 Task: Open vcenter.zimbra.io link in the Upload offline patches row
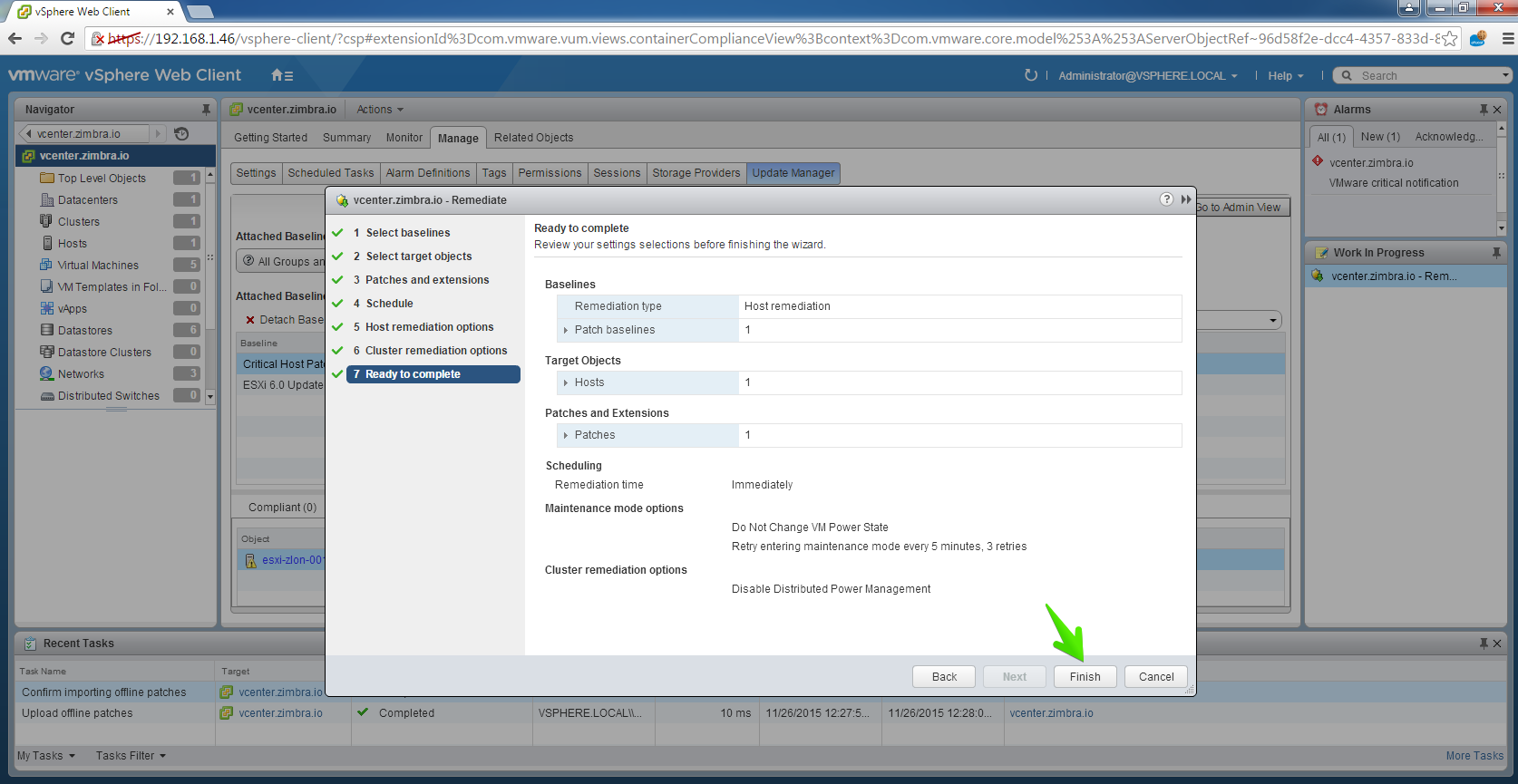point(280,713)
